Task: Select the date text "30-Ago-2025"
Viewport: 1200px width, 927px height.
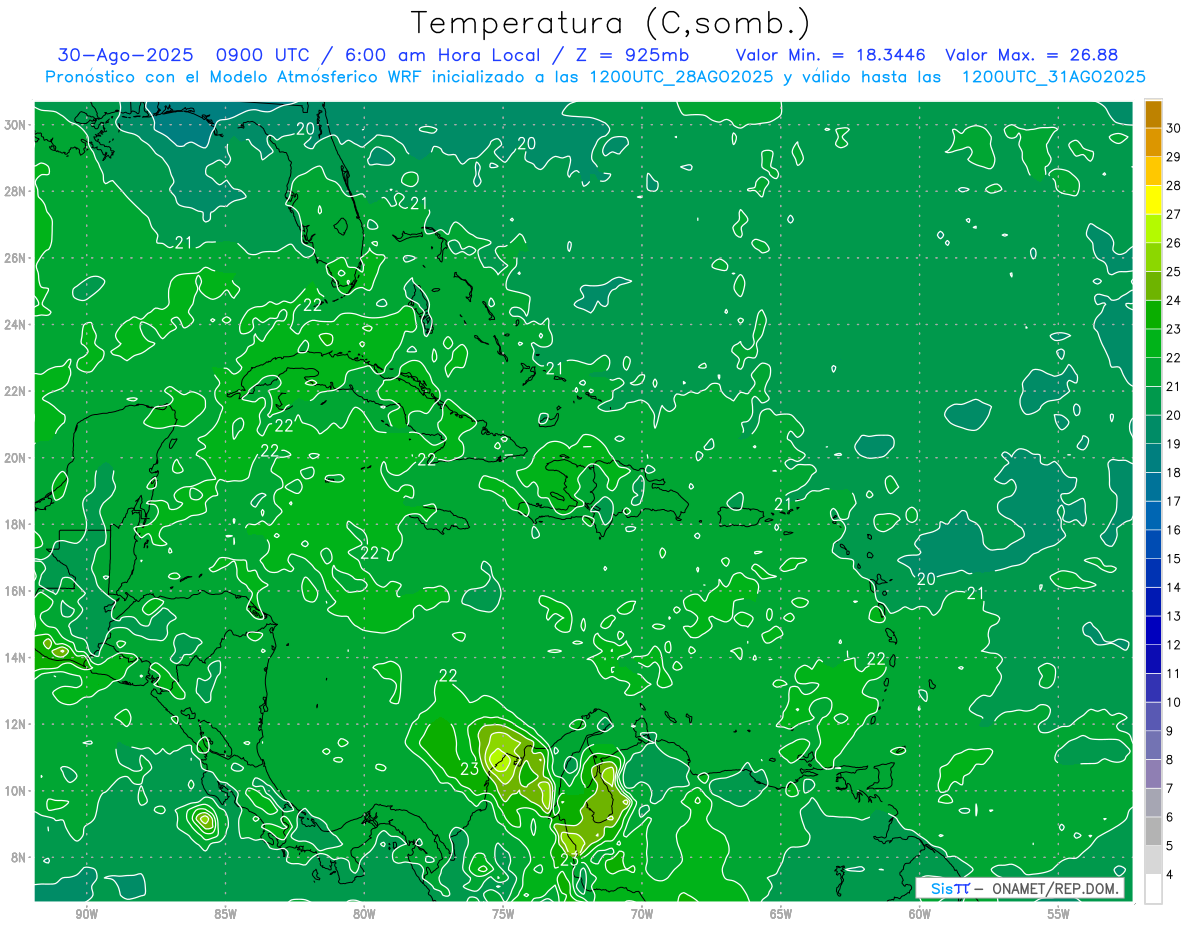Action: click(x=126, y=55)
